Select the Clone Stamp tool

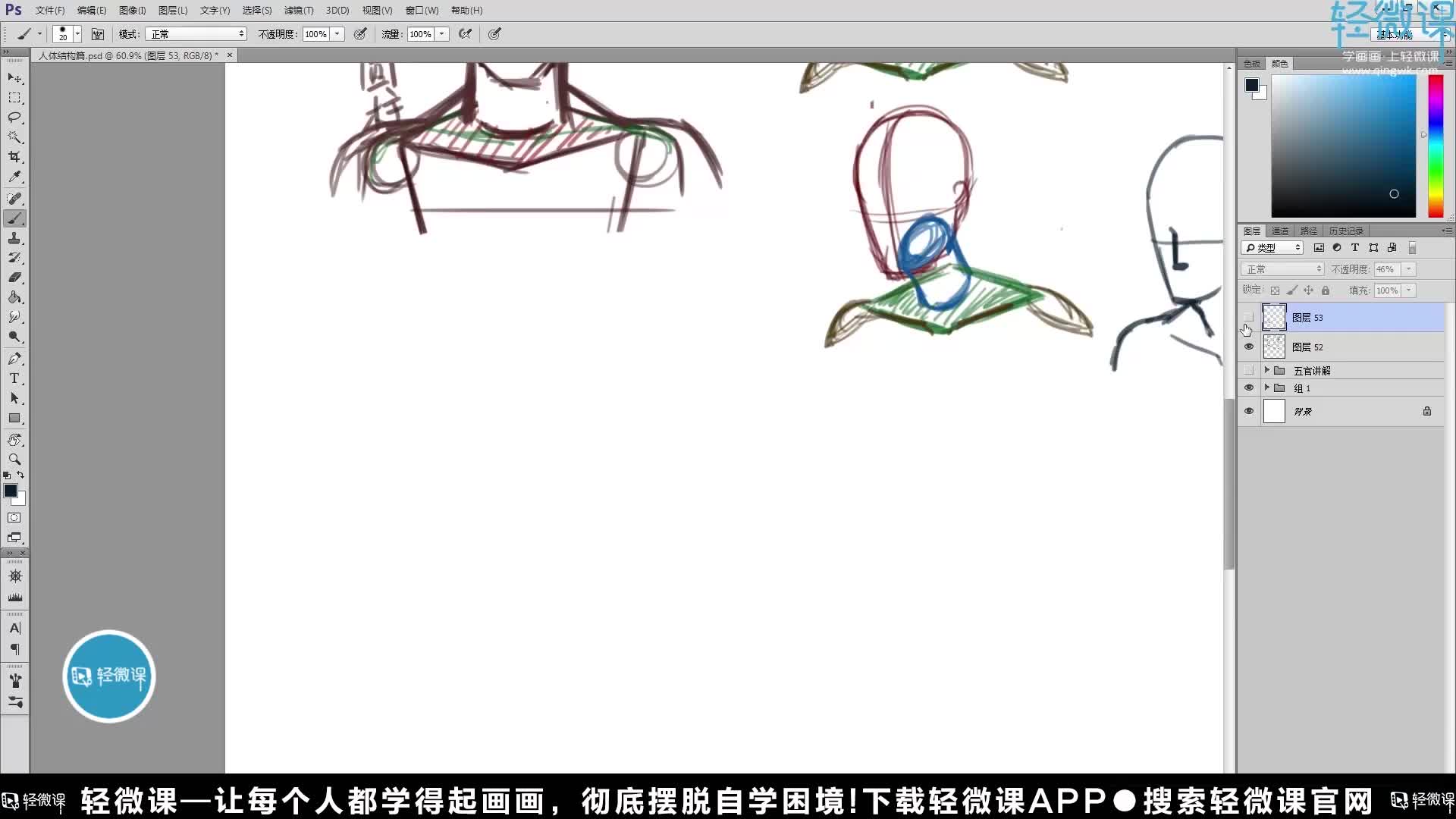(14, 239)
